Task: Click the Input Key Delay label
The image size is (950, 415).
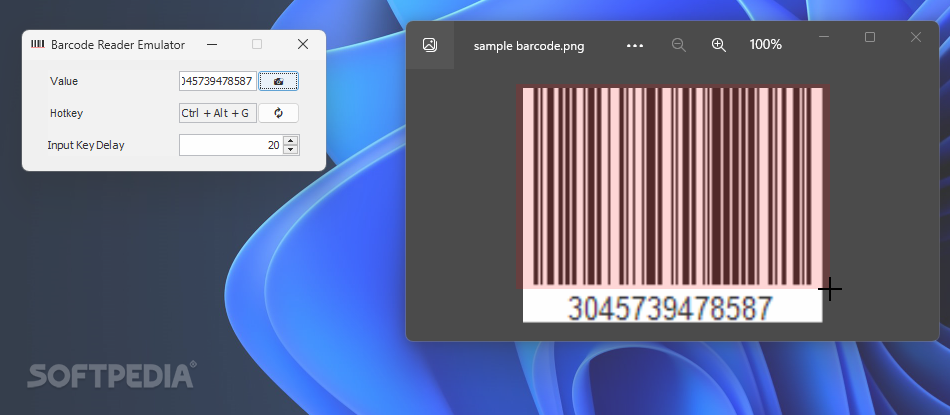Action: point(85,145)
